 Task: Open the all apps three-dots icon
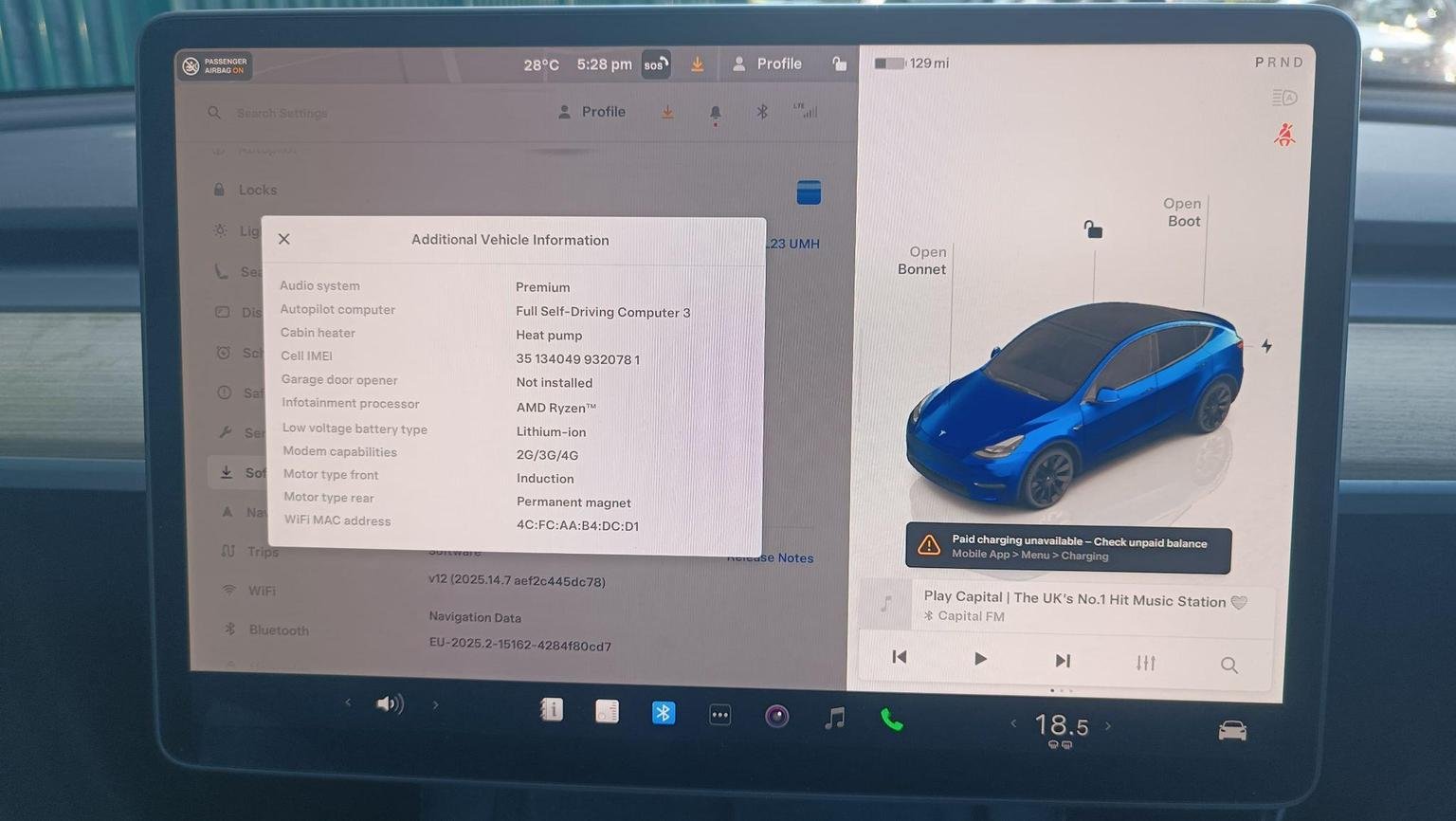coord(720,715)
